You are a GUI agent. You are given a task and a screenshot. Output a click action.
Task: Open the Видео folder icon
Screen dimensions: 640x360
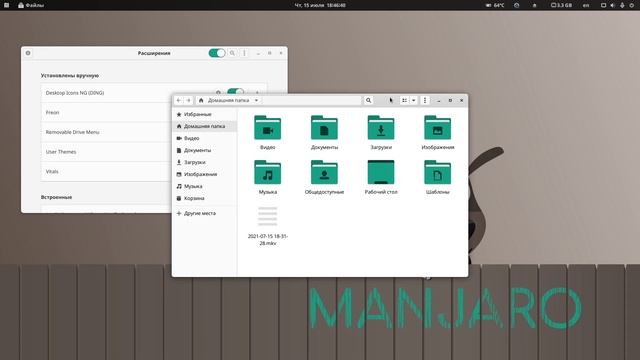pyautogui.click(x=267, y=128)
